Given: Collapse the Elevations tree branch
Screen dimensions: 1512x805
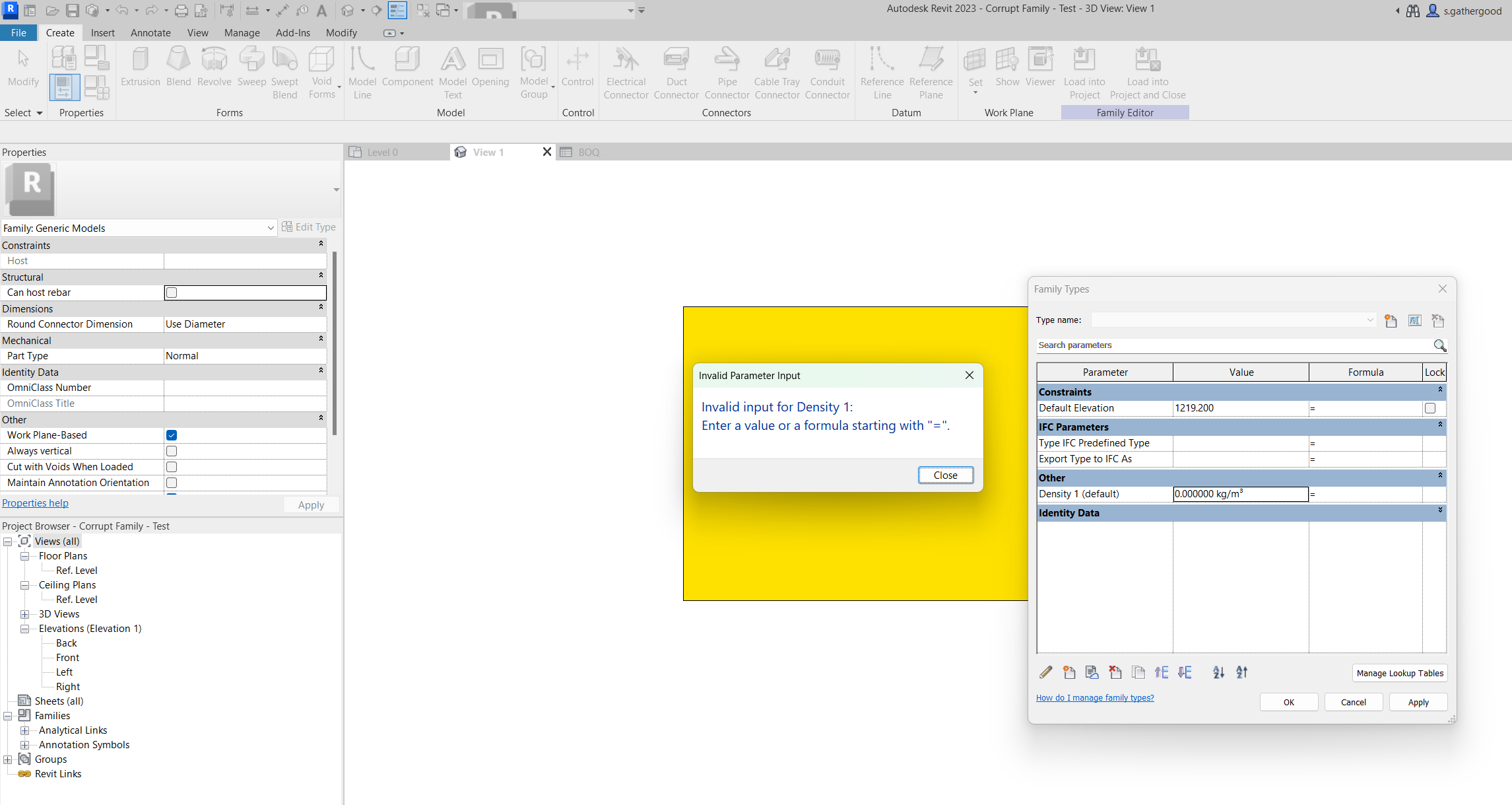Looking at the screenshot, I should tap(24, 629).
